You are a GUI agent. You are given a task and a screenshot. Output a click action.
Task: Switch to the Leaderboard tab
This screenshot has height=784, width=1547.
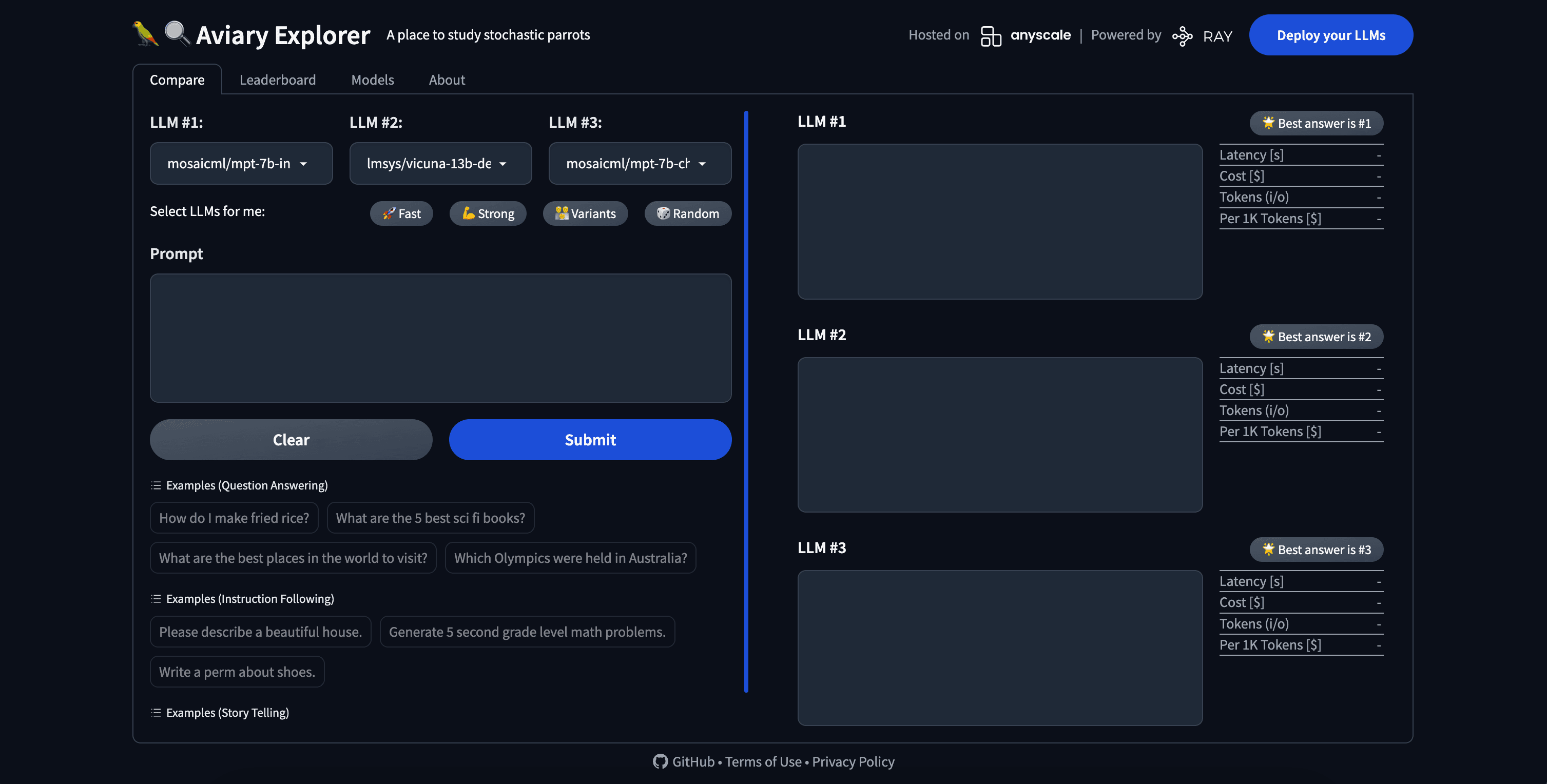[277, 78]
